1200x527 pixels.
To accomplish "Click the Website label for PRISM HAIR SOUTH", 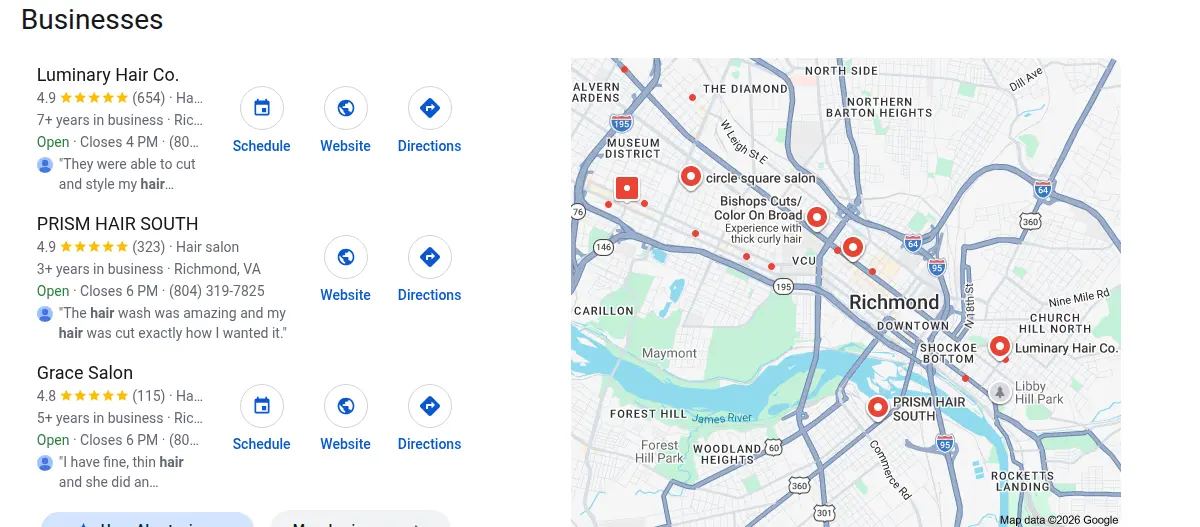I will pyautogui.click(x=346, y=295).
